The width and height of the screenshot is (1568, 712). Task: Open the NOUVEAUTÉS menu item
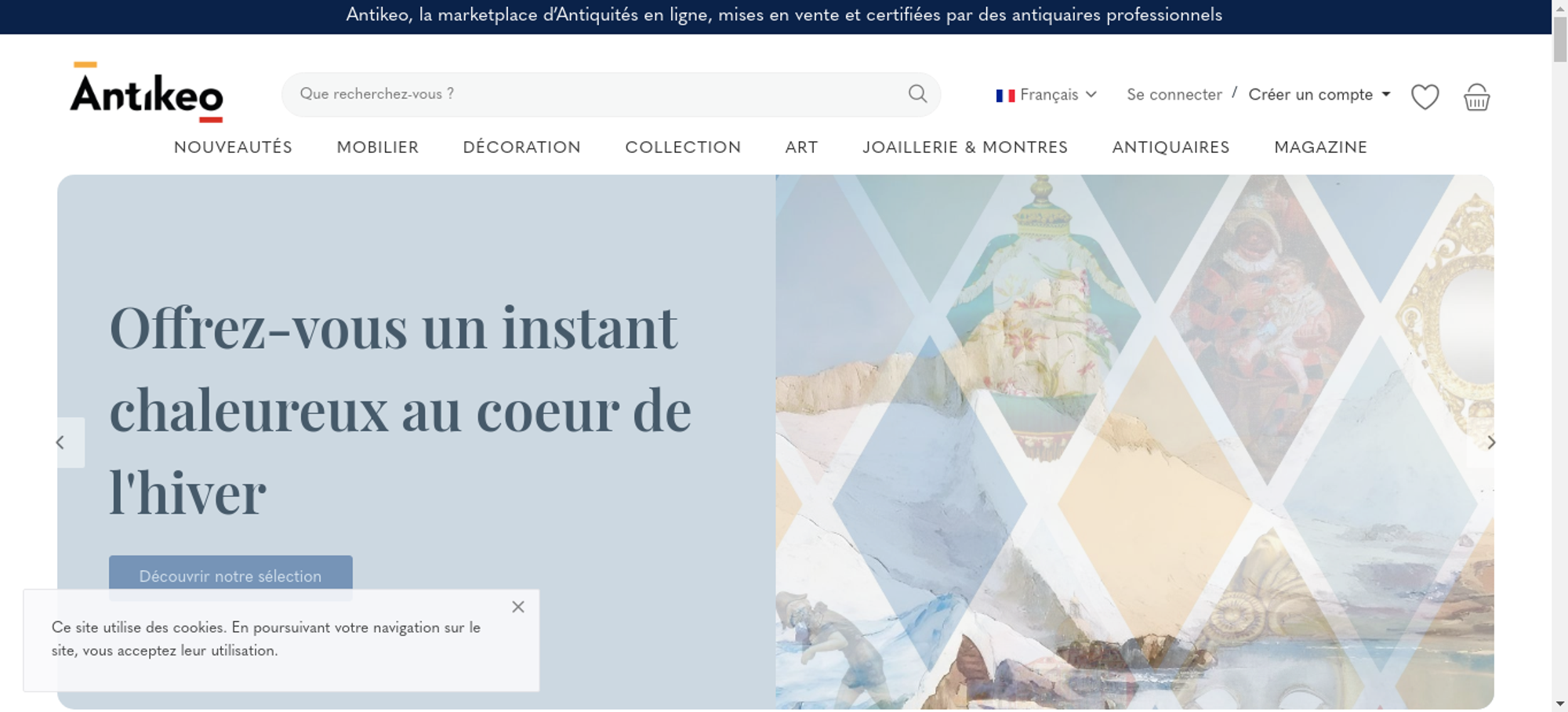(233, 147)
